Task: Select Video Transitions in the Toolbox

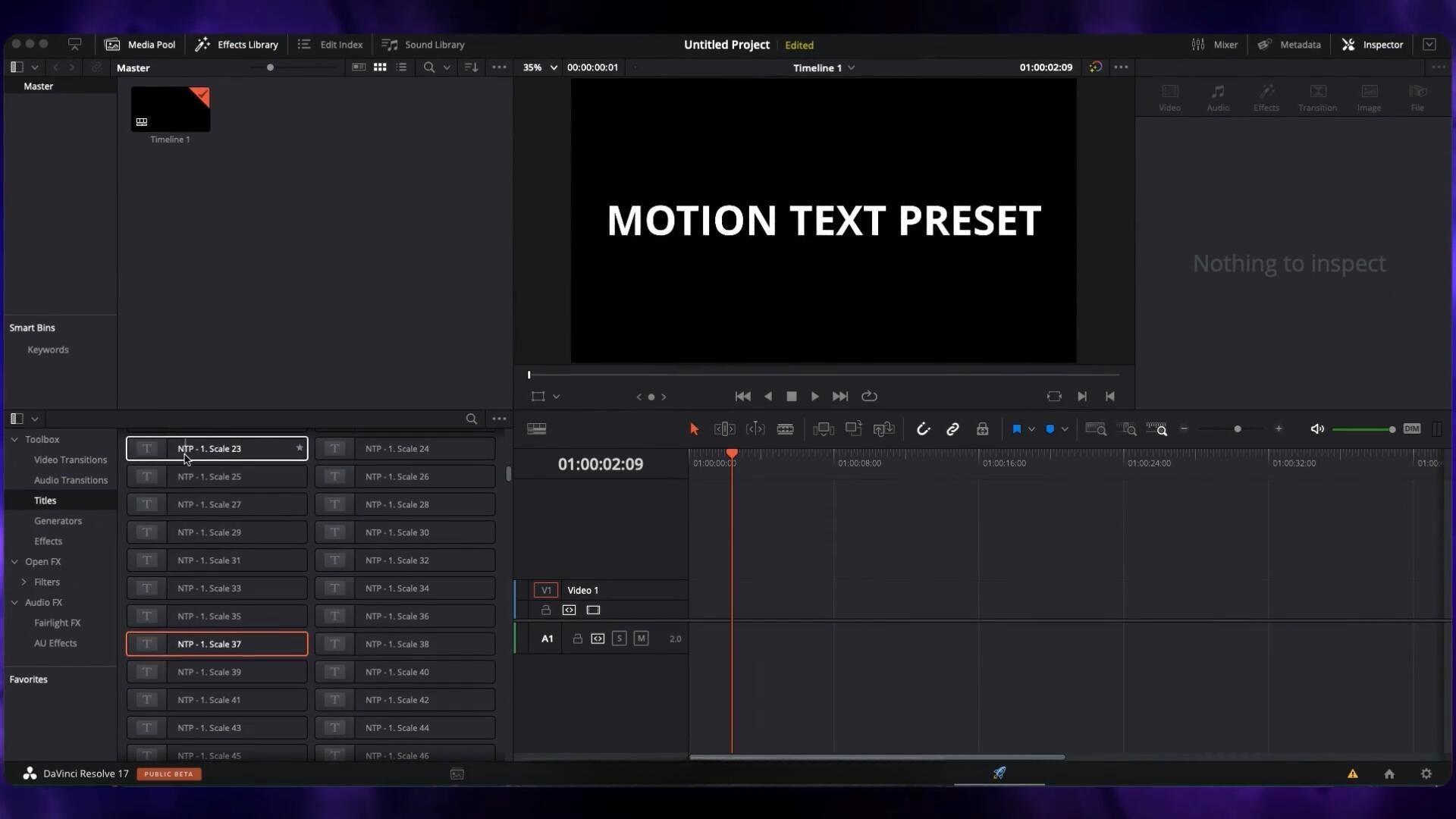Action: click(70, 460)
